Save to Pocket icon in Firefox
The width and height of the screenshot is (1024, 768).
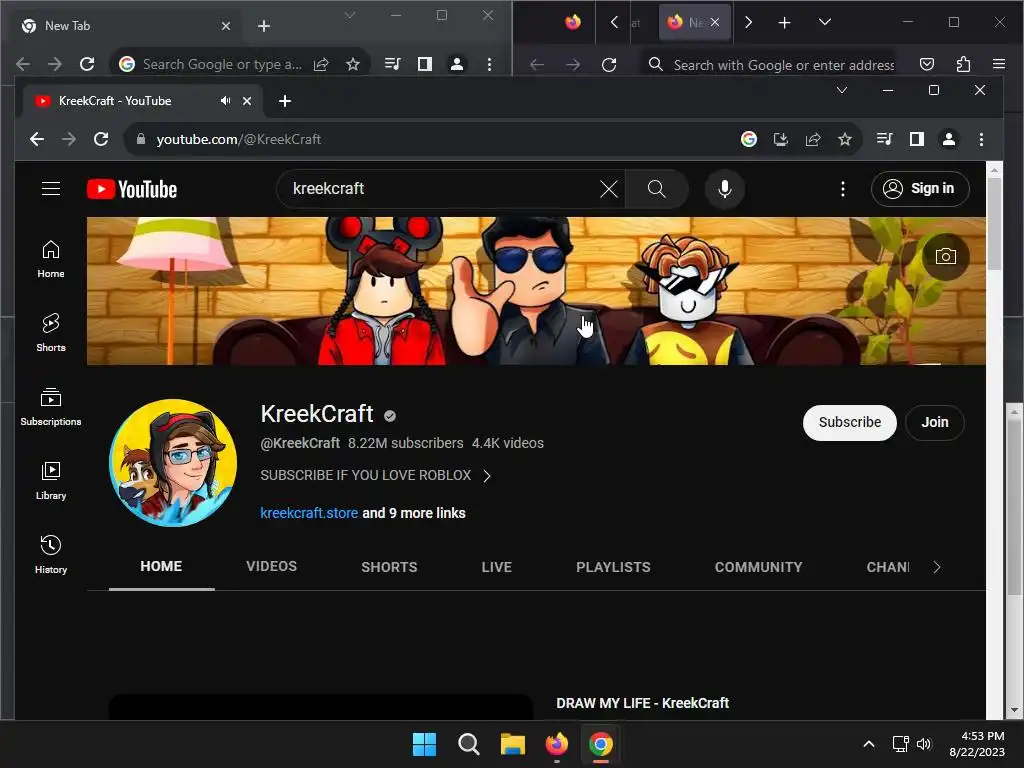(x=927, y=64)
